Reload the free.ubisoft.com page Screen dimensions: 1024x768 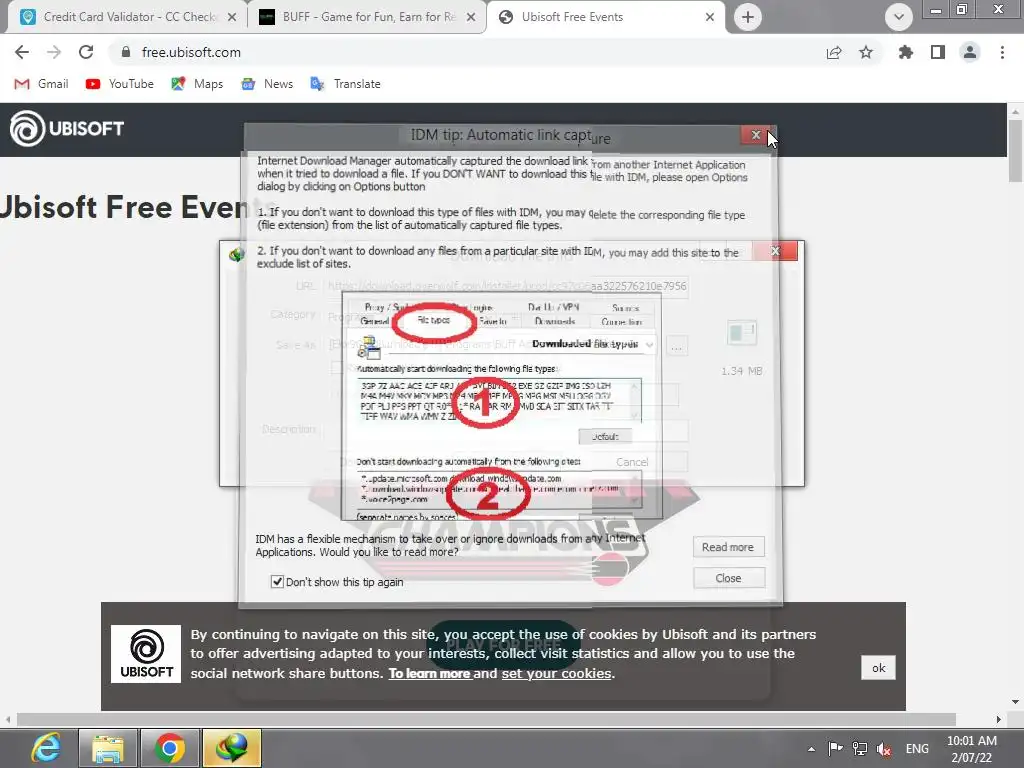(x=86, y=52)
